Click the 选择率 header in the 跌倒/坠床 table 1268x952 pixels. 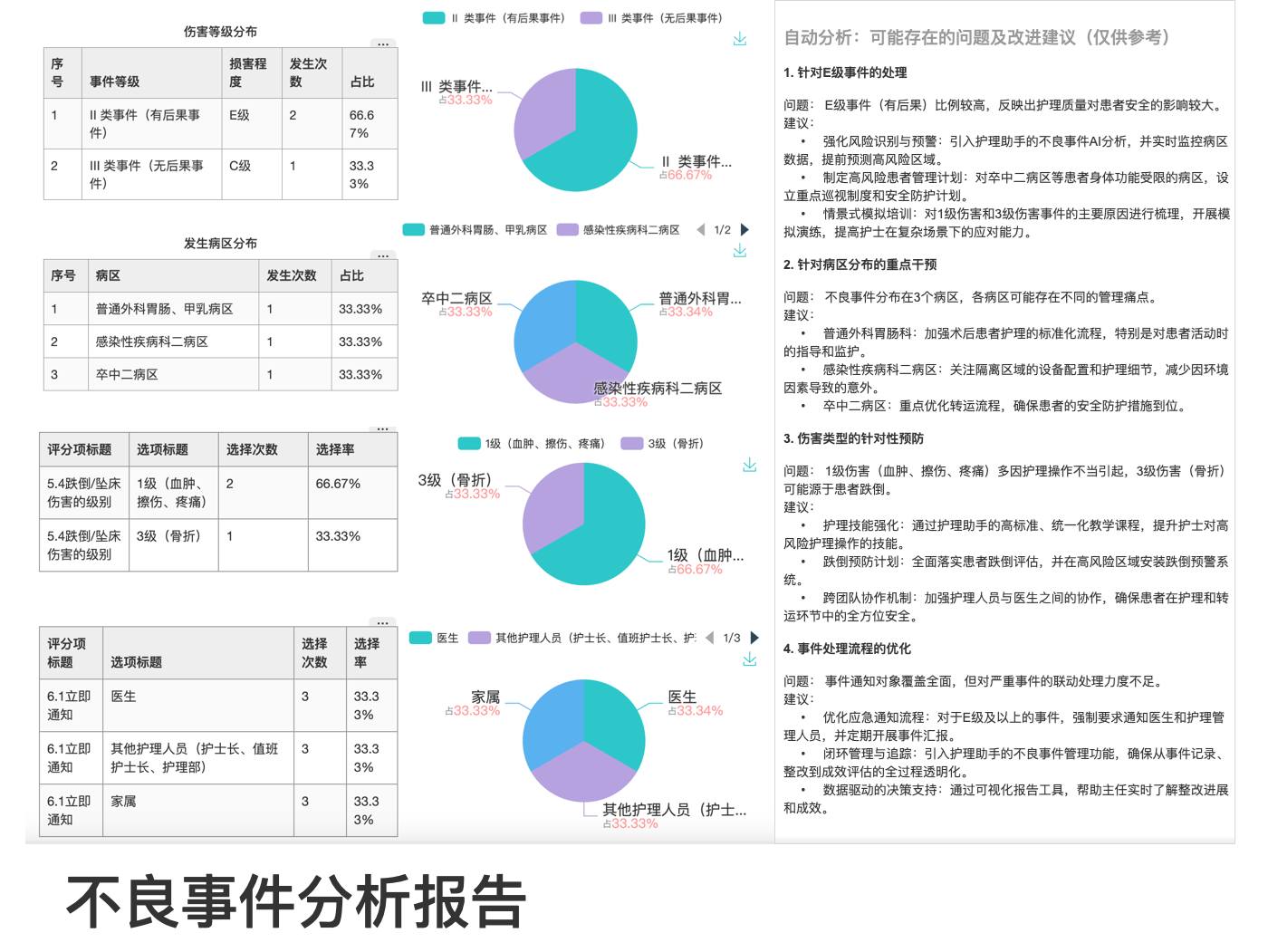pyautogui.click(x=334, y=449)
